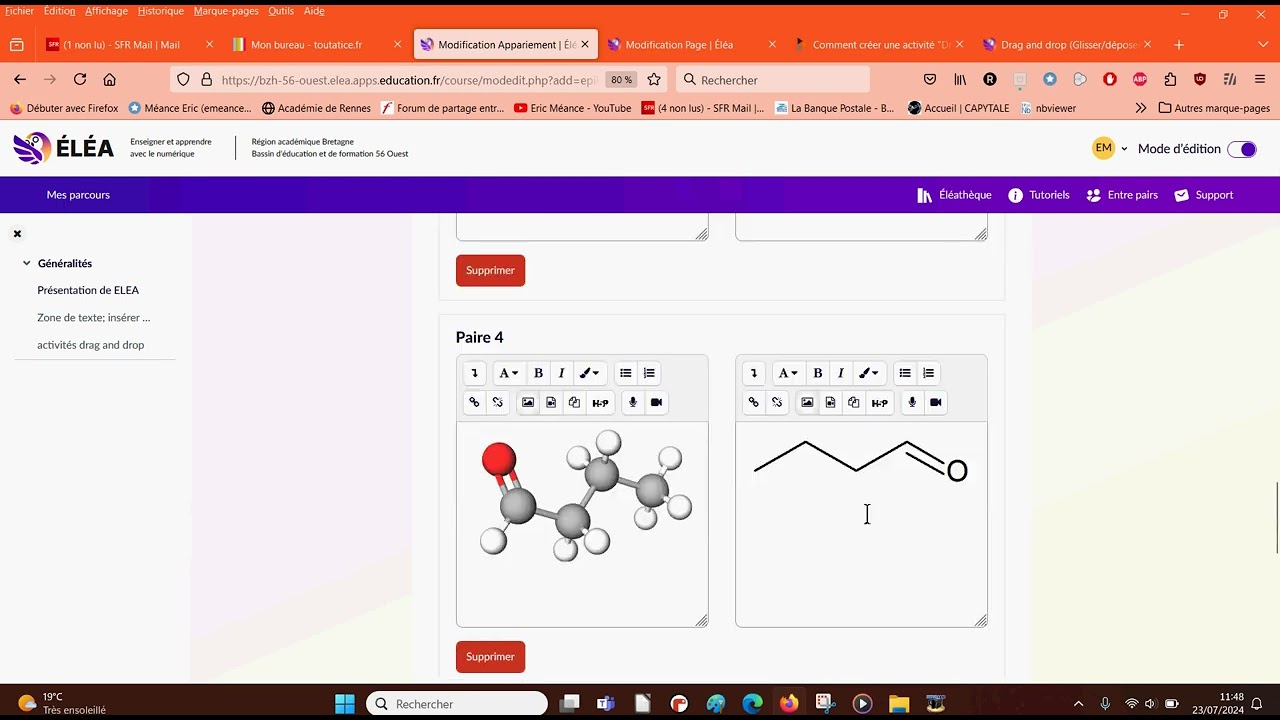Viewport: 1280px width, 720px height.
Task: Record audio in right Paire 4 editor
Action: click(912, 402)
